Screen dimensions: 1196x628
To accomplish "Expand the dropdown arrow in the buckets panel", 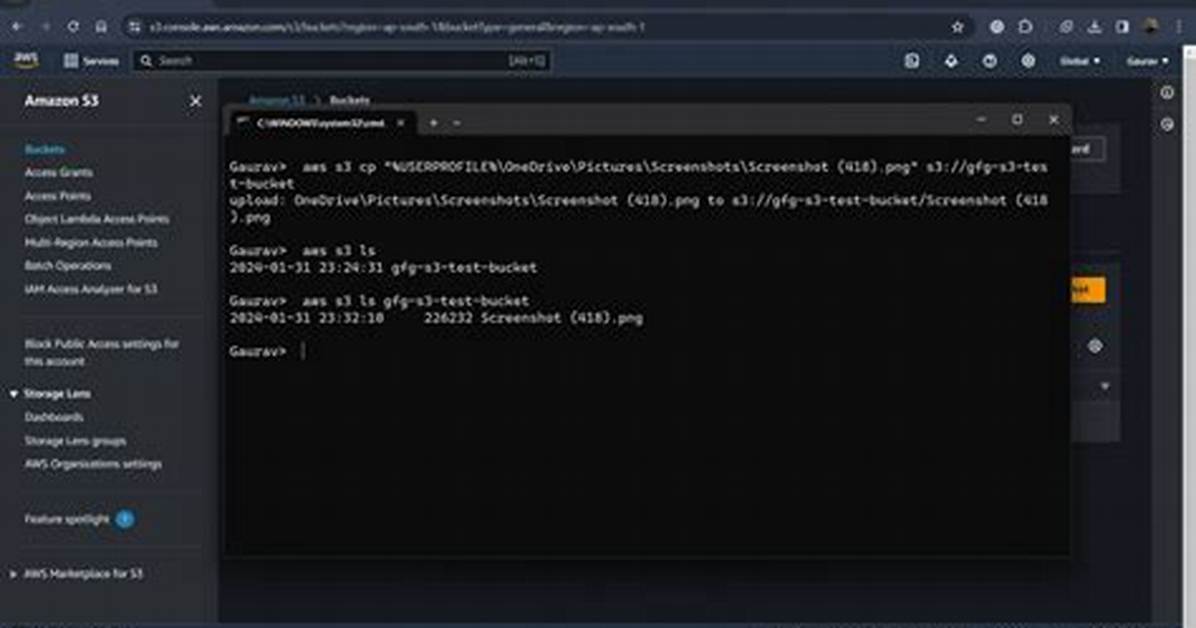I will [x=1104, y=387].
